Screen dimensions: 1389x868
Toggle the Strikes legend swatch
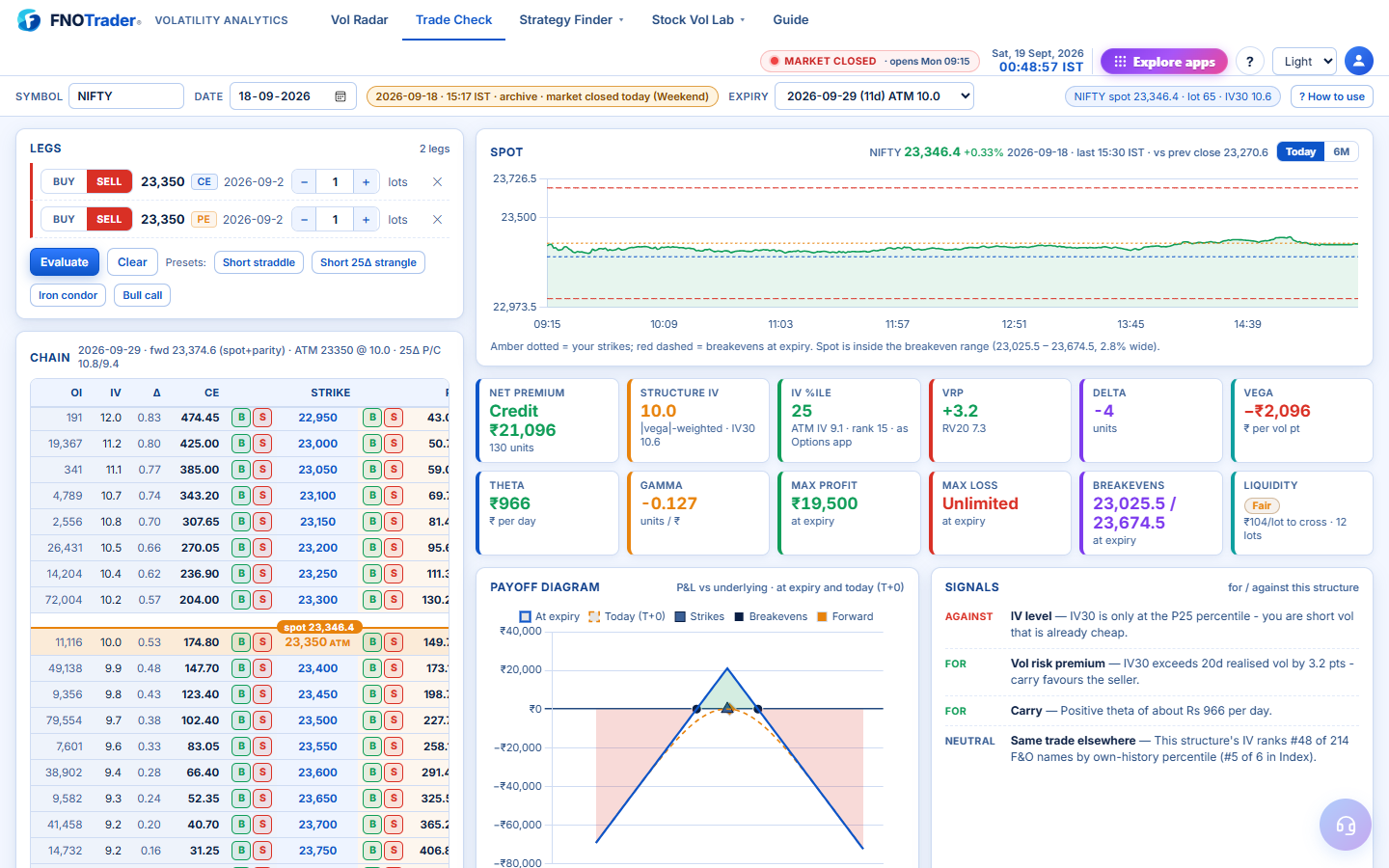[680, 616]
